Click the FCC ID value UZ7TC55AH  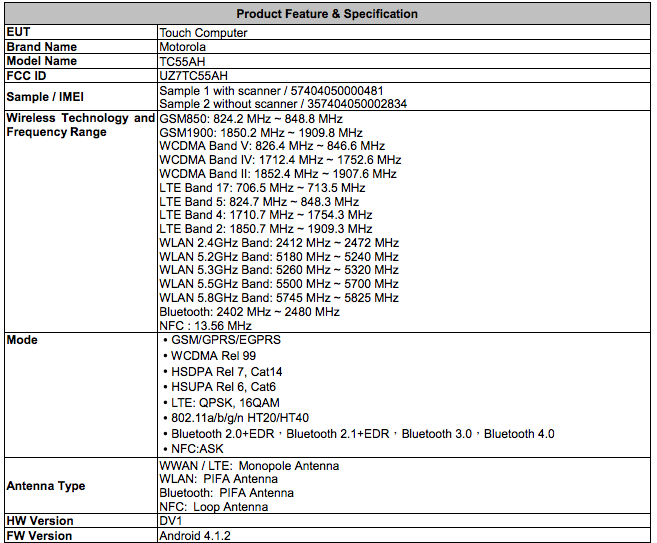(x=193, y=75)
